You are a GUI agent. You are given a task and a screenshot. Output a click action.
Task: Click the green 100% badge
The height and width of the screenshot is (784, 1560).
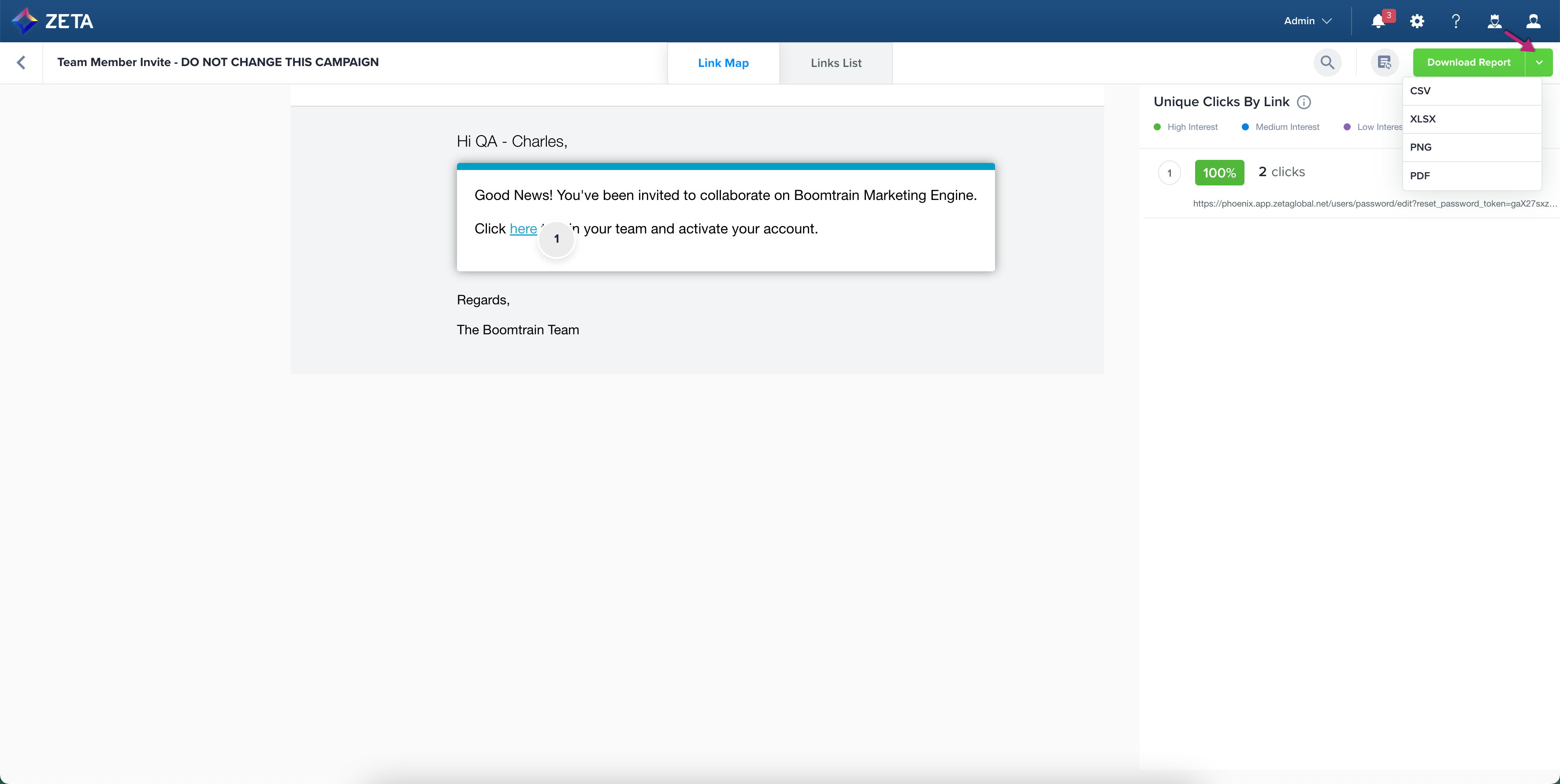point(1219,173)
